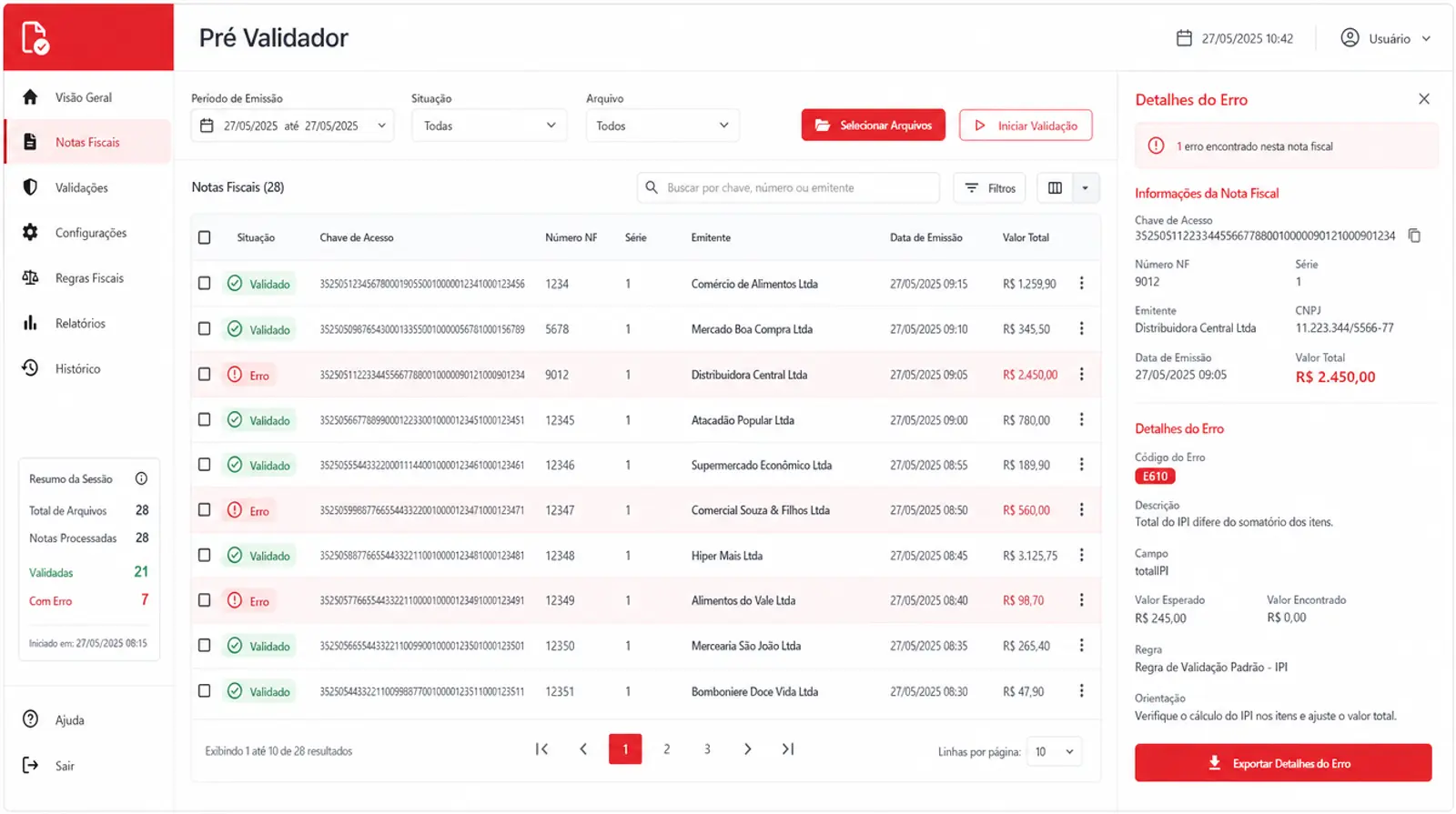This screenshot has width=1456, height=814.
Task: Go to the first page of results
Action: pos(541,749)
